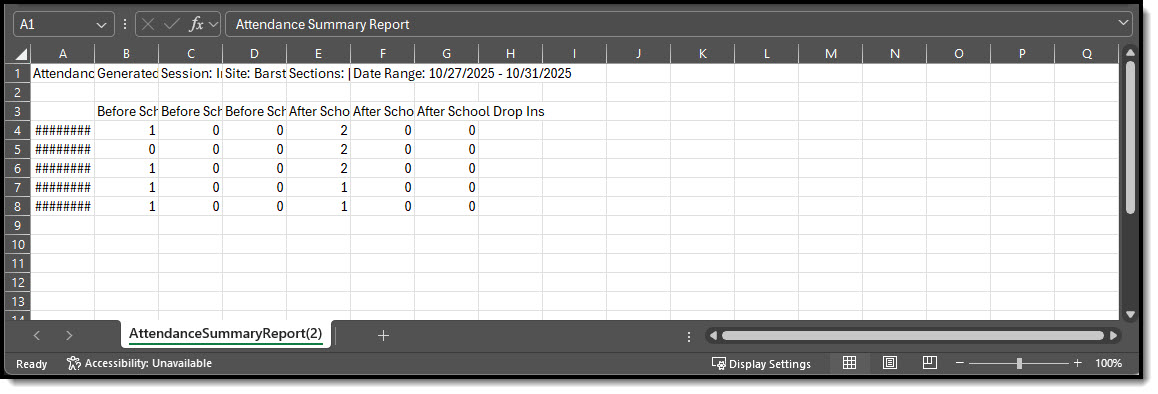Click the Ready status indicator
The width and height of the screenshot is (1158, 394).
point(32,364)
